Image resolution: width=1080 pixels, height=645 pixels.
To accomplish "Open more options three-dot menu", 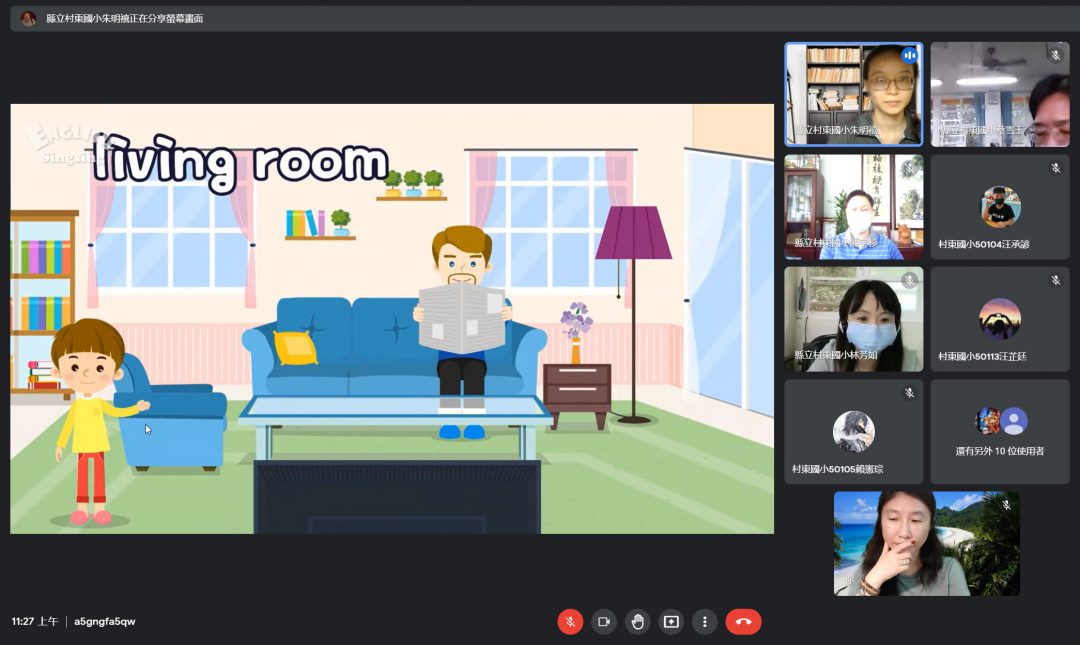I will [704, 622].
